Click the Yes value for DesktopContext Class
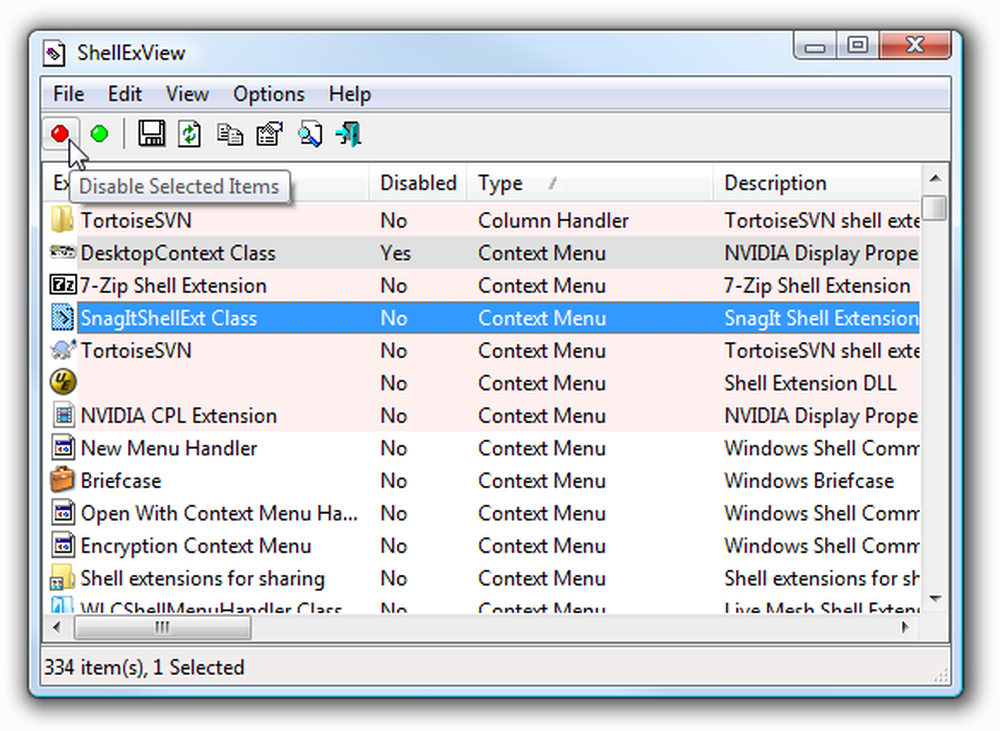 pos(395,253)
